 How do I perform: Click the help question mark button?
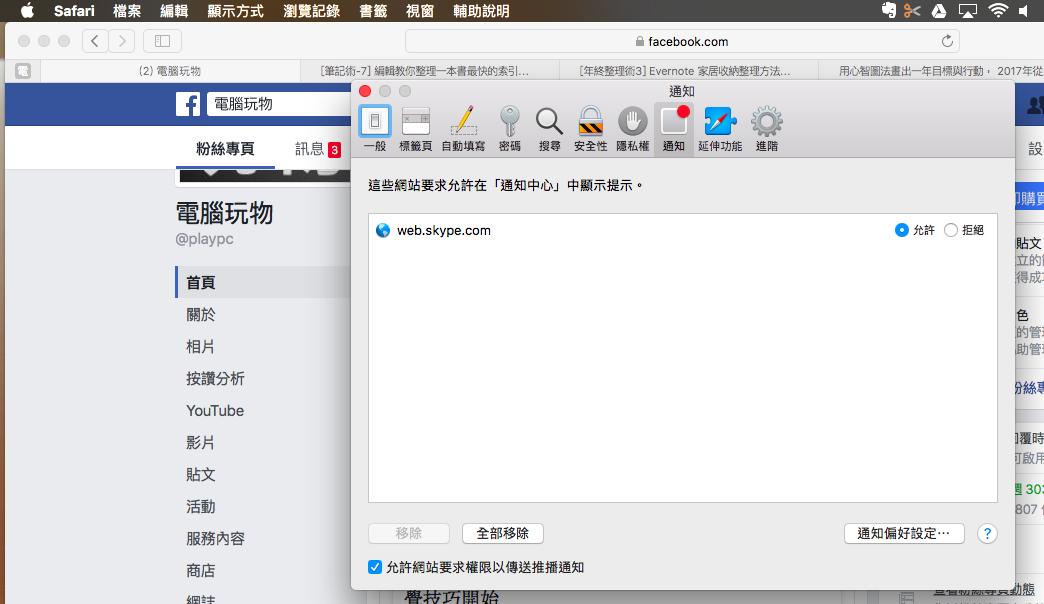pyautogui.click(x=987, y=533)
